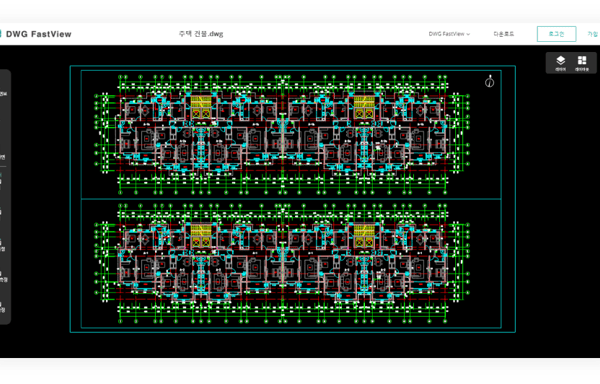Screen dimensions: 600x384
Task: Click the north compass symbol in drawing
Action: (489, 81)
